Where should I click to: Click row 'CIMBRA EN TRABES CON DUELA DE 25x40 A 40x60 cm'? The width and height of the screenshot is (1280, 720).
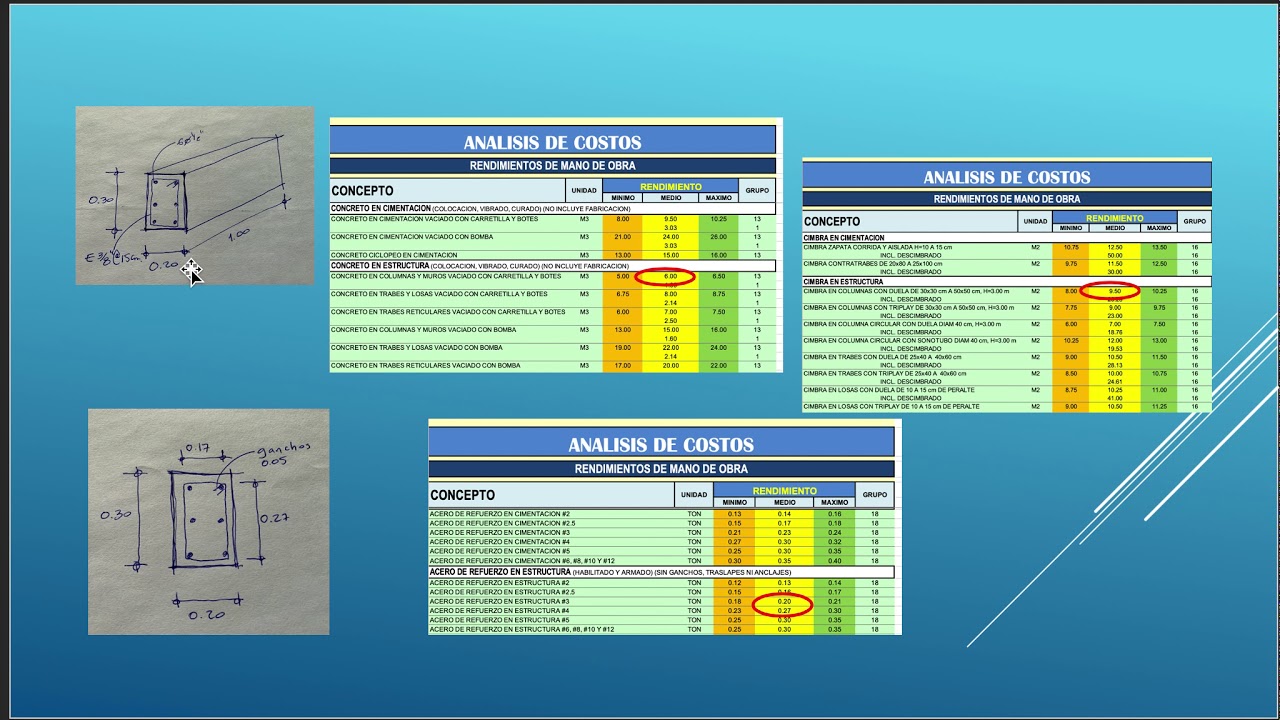[1007, 357]
